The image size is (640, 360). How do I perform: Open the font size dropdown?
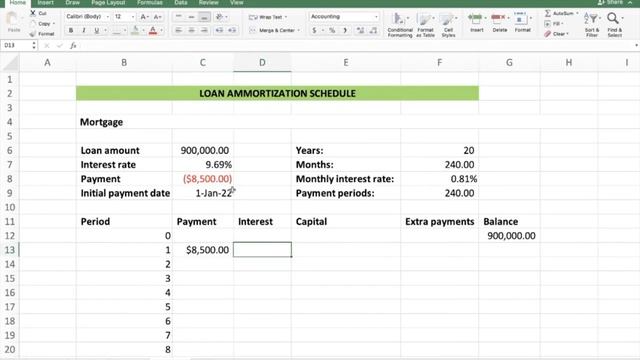point(133,17)
